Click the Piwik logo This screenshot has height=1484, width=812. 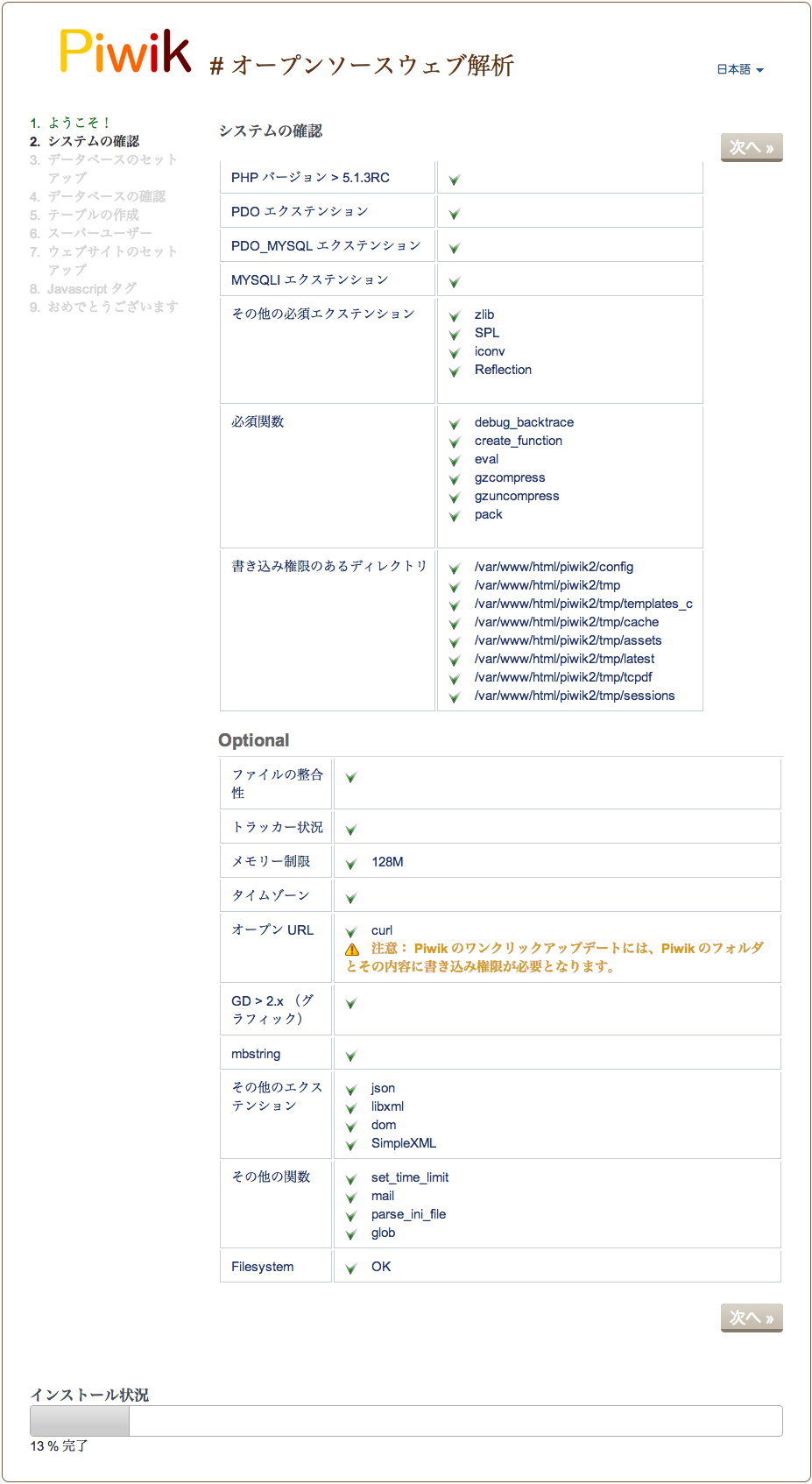click(125, 51)
